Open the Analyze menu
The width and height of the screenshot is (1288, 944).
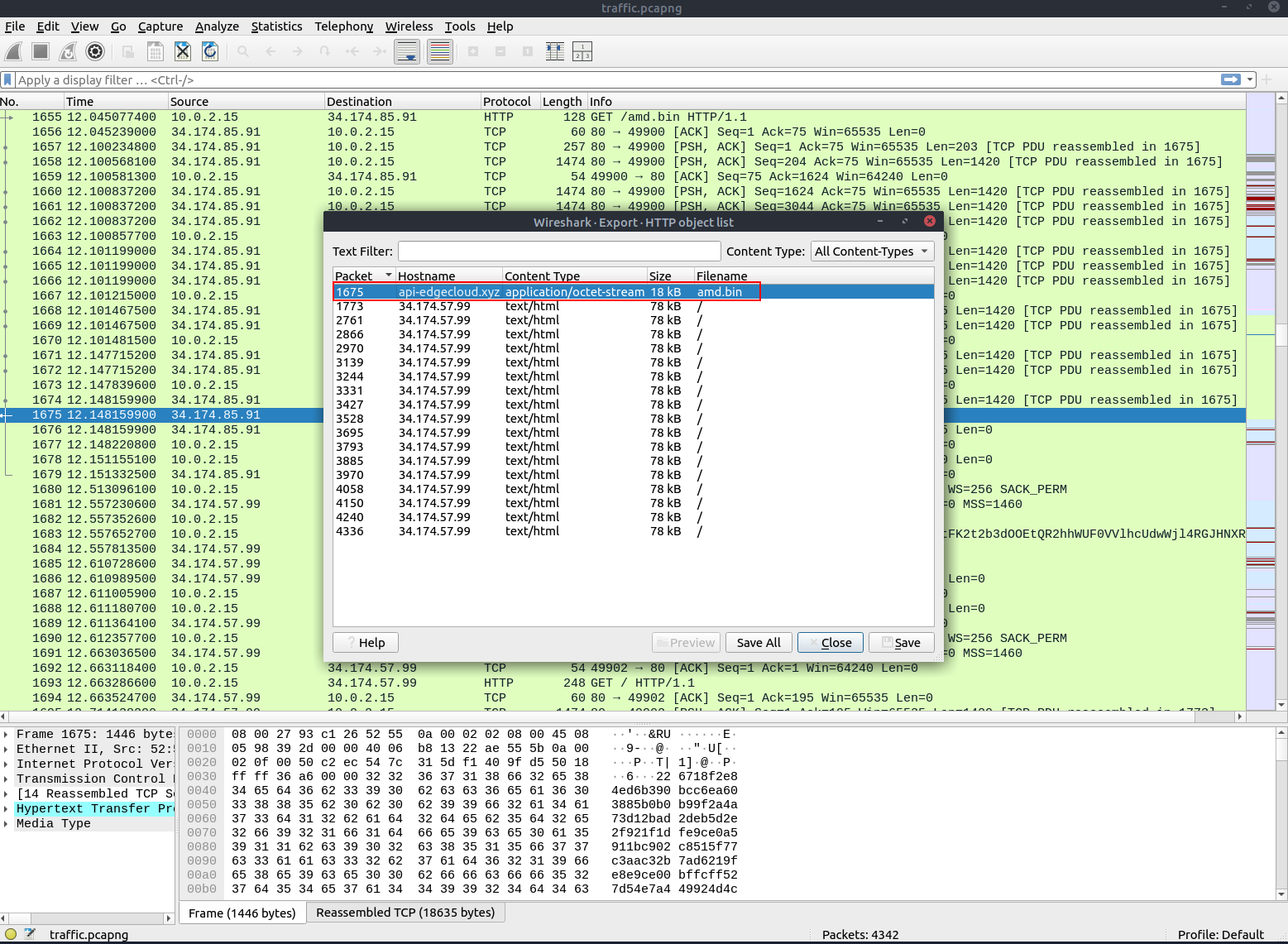(x=217, y=26)
